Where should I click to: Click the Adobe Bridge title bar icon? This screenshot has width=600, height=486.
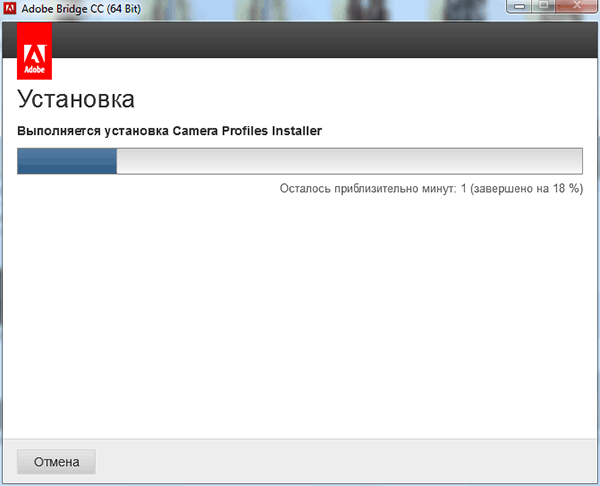[x=10, y=8]
